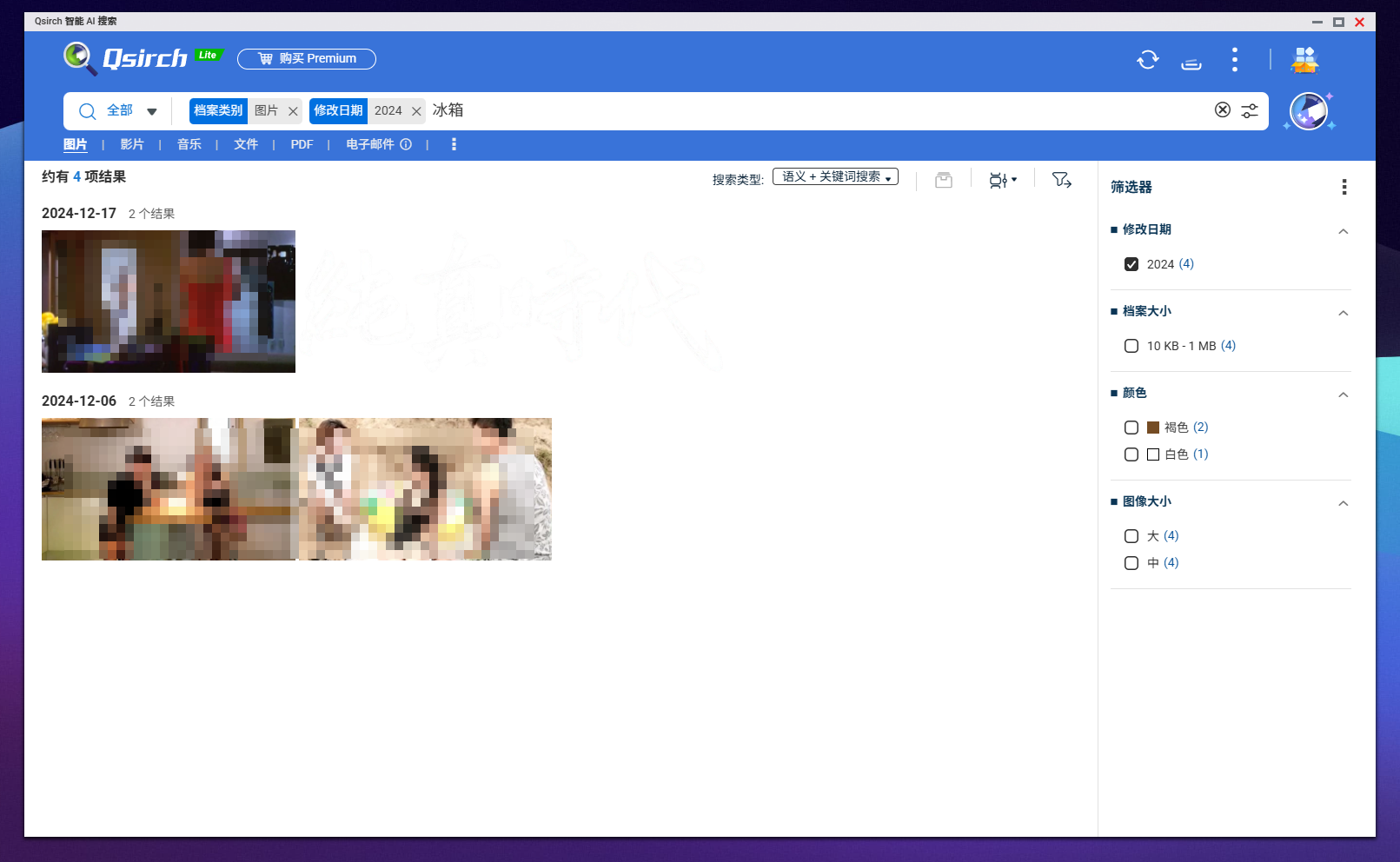Switch to the PDF tab
Viewport: 1400px width, 862px height.
[x=302, y=144]
